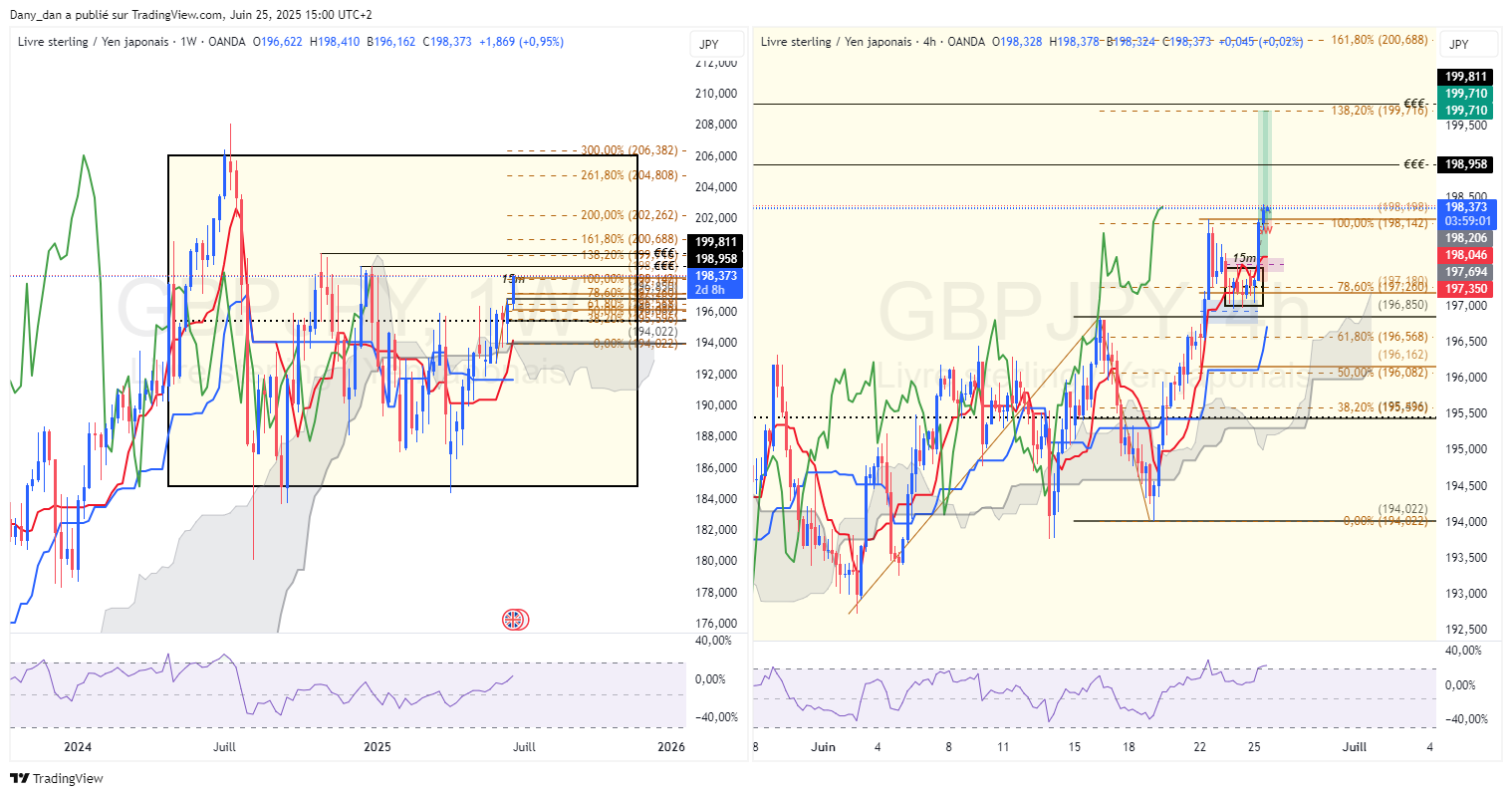Click the 25 date label on 4h time axis
Screen dimensions: 1512x796
pyautogui.click(x=1254, y=747)
